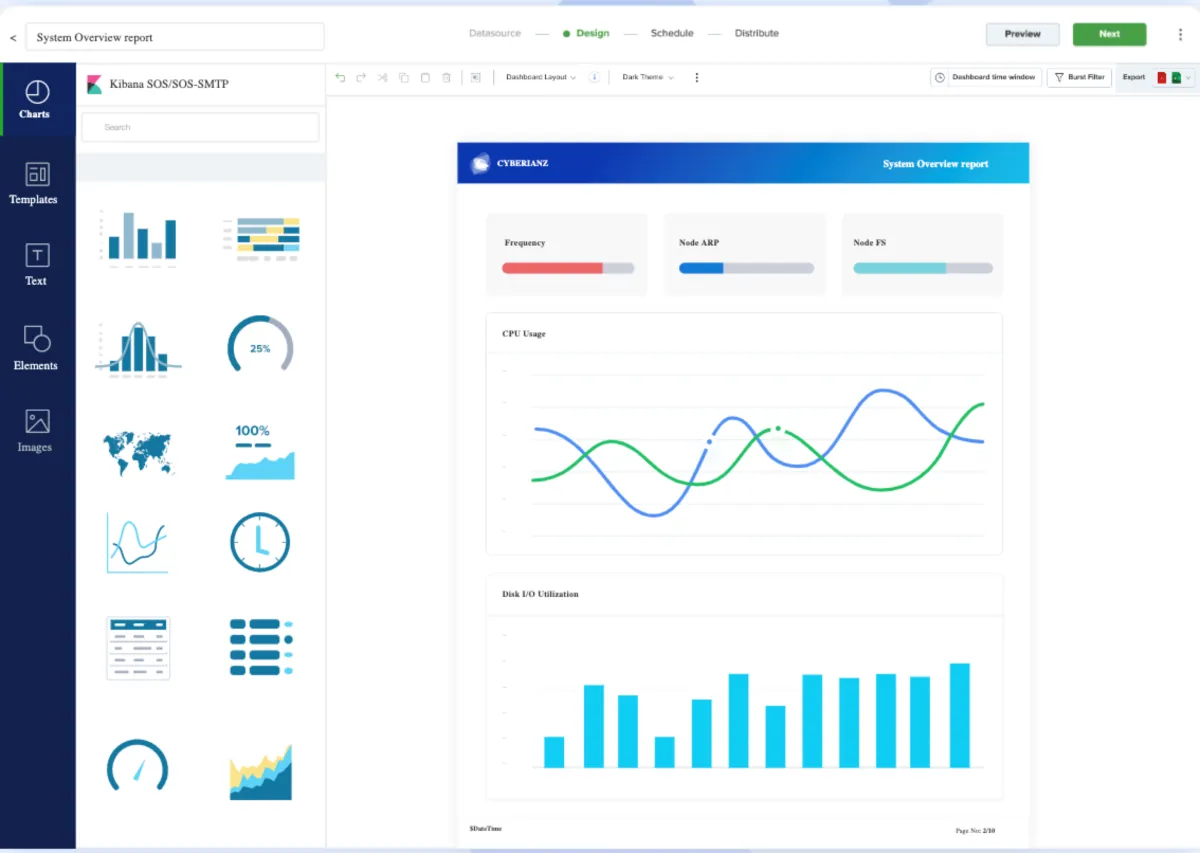Screen dimensions: 1200x853
Task: Go to the Distribute step
Action: (x=757, y=33)
